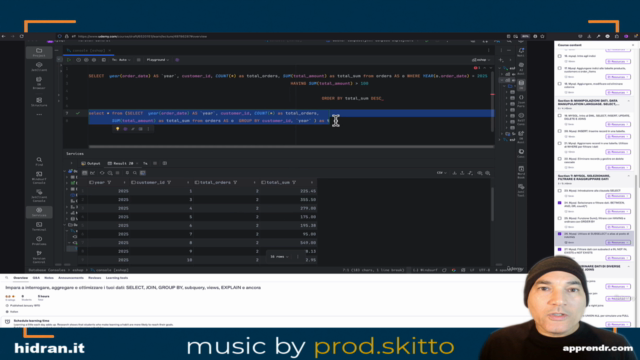Click the total_sum cell 225.45
The width and height of the screenshot is (640, 360).
pyautogui.click(x=308, y=191)
